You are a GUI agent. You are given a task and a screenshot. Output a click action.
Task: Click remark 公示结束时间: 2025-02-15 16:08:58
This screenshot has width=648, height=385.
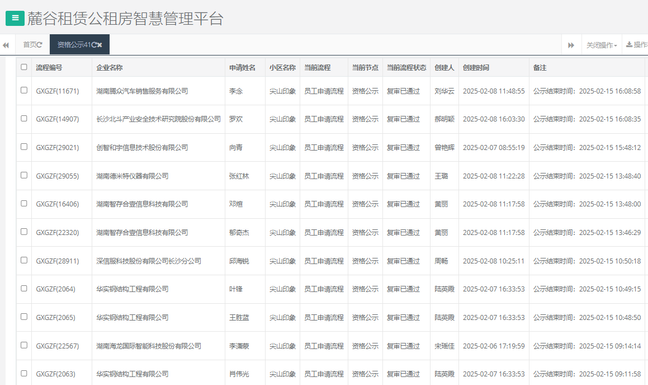pyautogui.click(x=587, y=91)
